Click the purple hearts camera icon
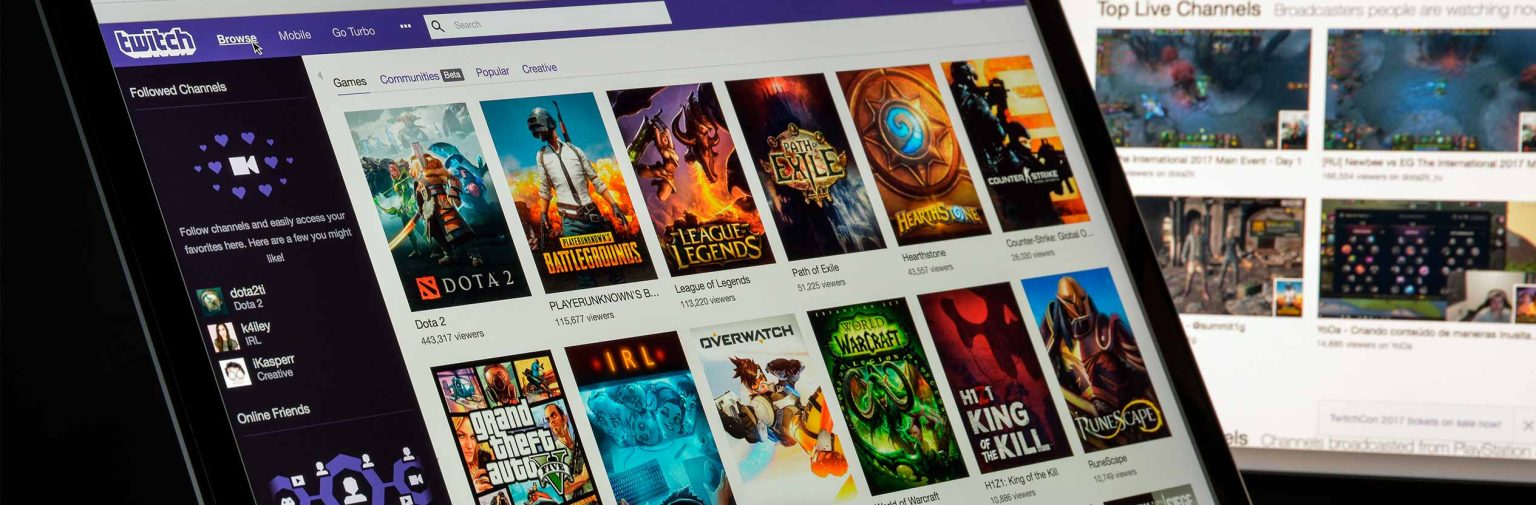 click(x=243, y=165)
